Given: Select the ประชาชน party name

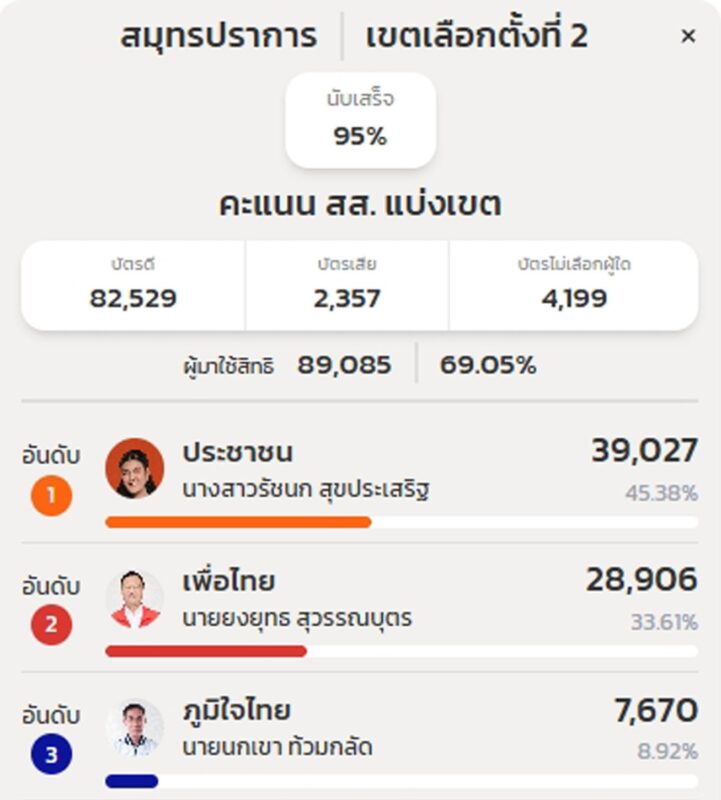Looking at the screenshot, I should pos(238,452).
